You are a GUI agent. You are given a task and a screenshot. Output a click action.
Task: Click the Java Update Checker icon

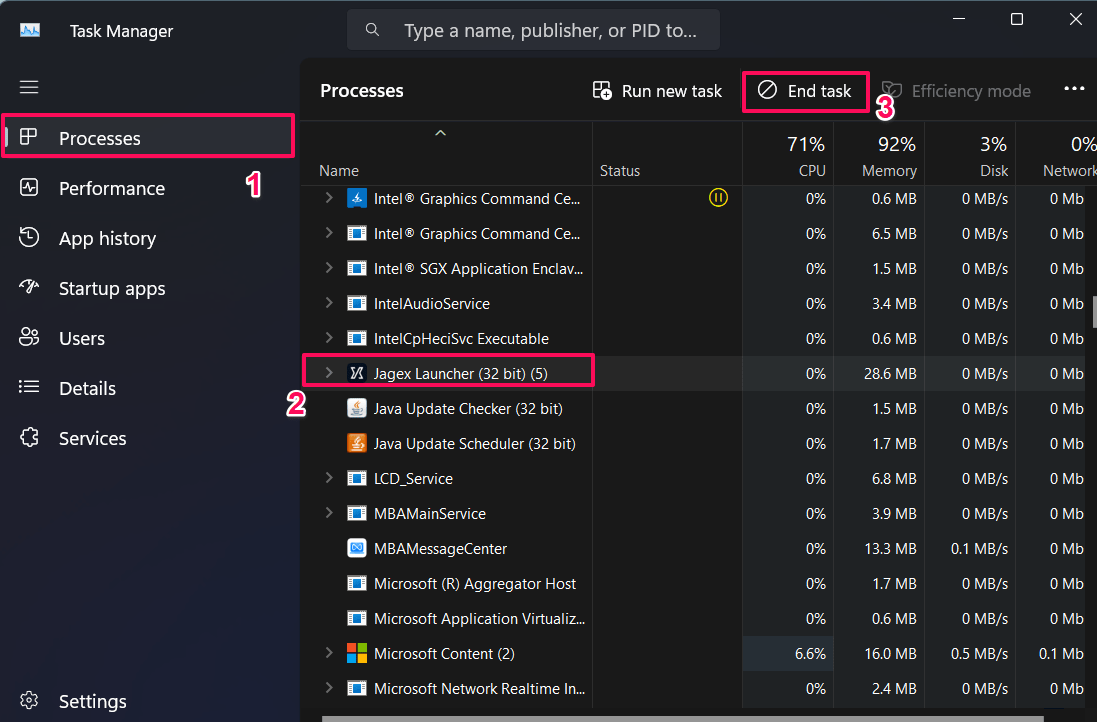point(357,408)
